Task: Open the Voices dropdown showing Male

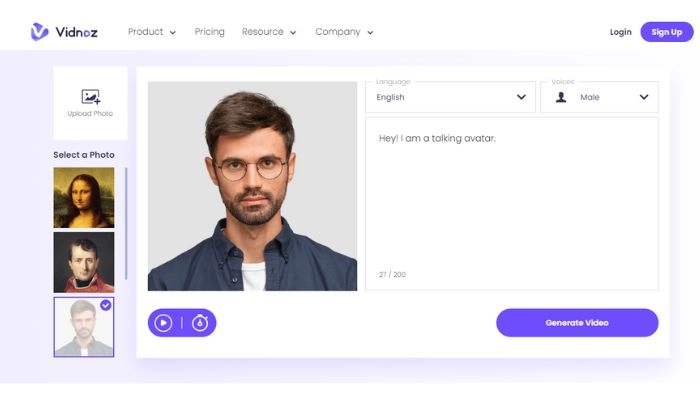Action: tap(599, 97)
